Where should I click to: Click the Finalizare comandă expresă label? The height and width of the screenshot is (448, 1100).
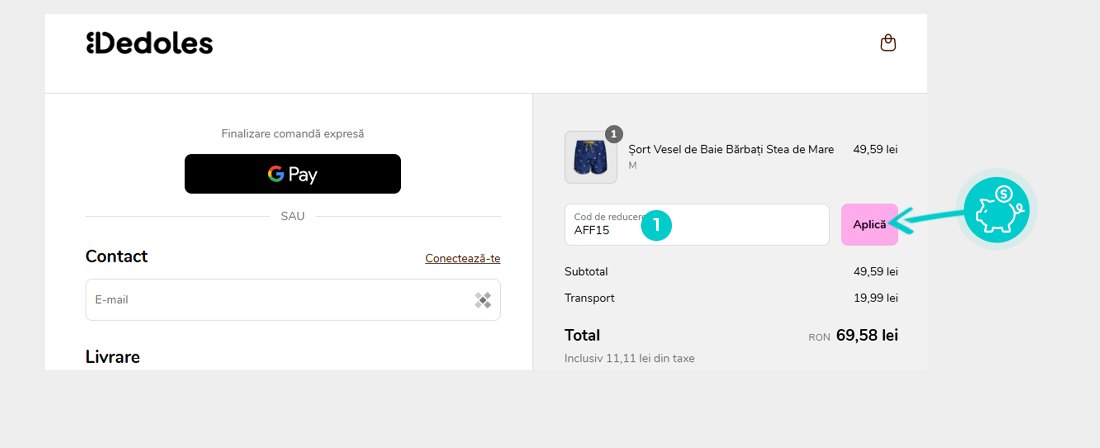(x=292, y=134)
